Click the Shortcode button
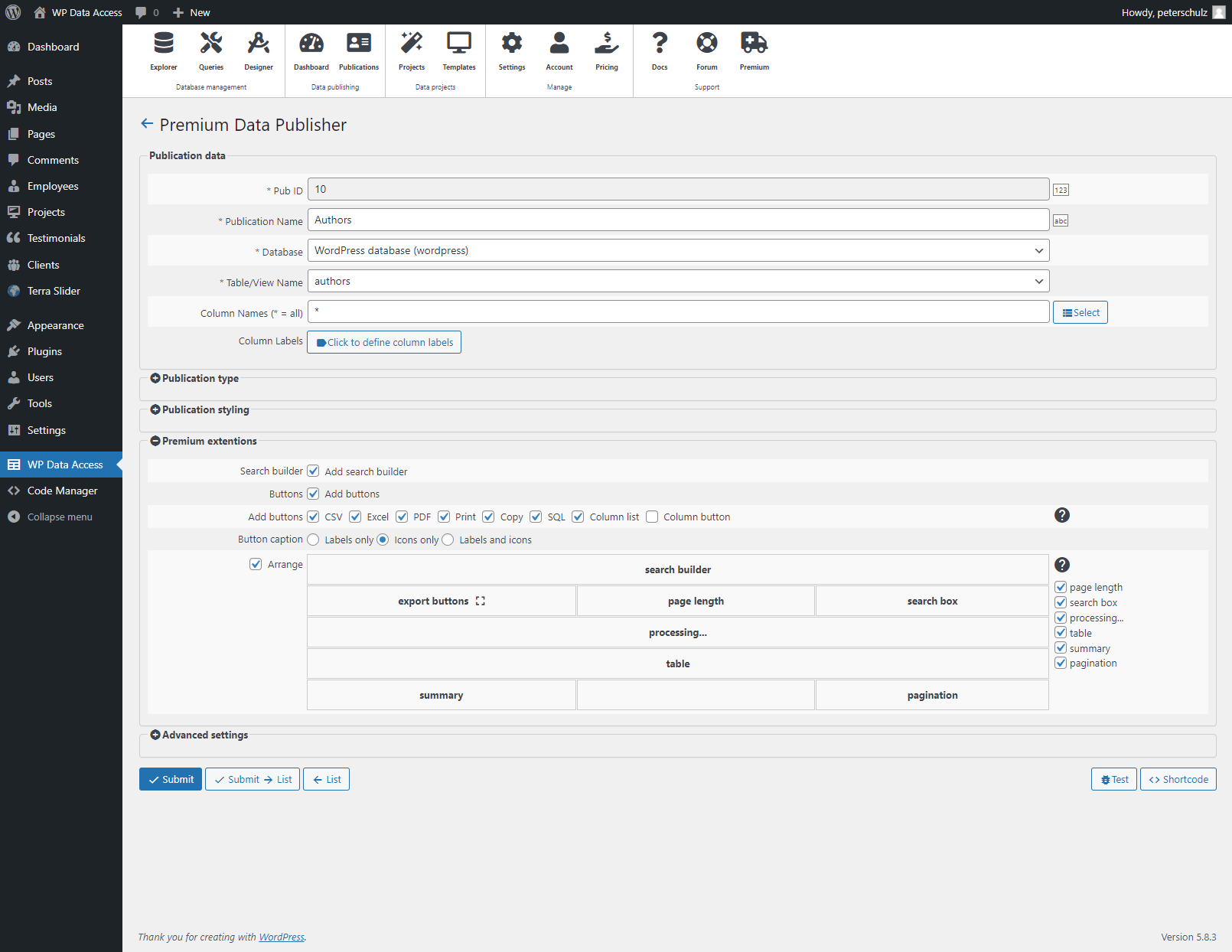The image size is (1232, 952). [x=1178, y=779]
